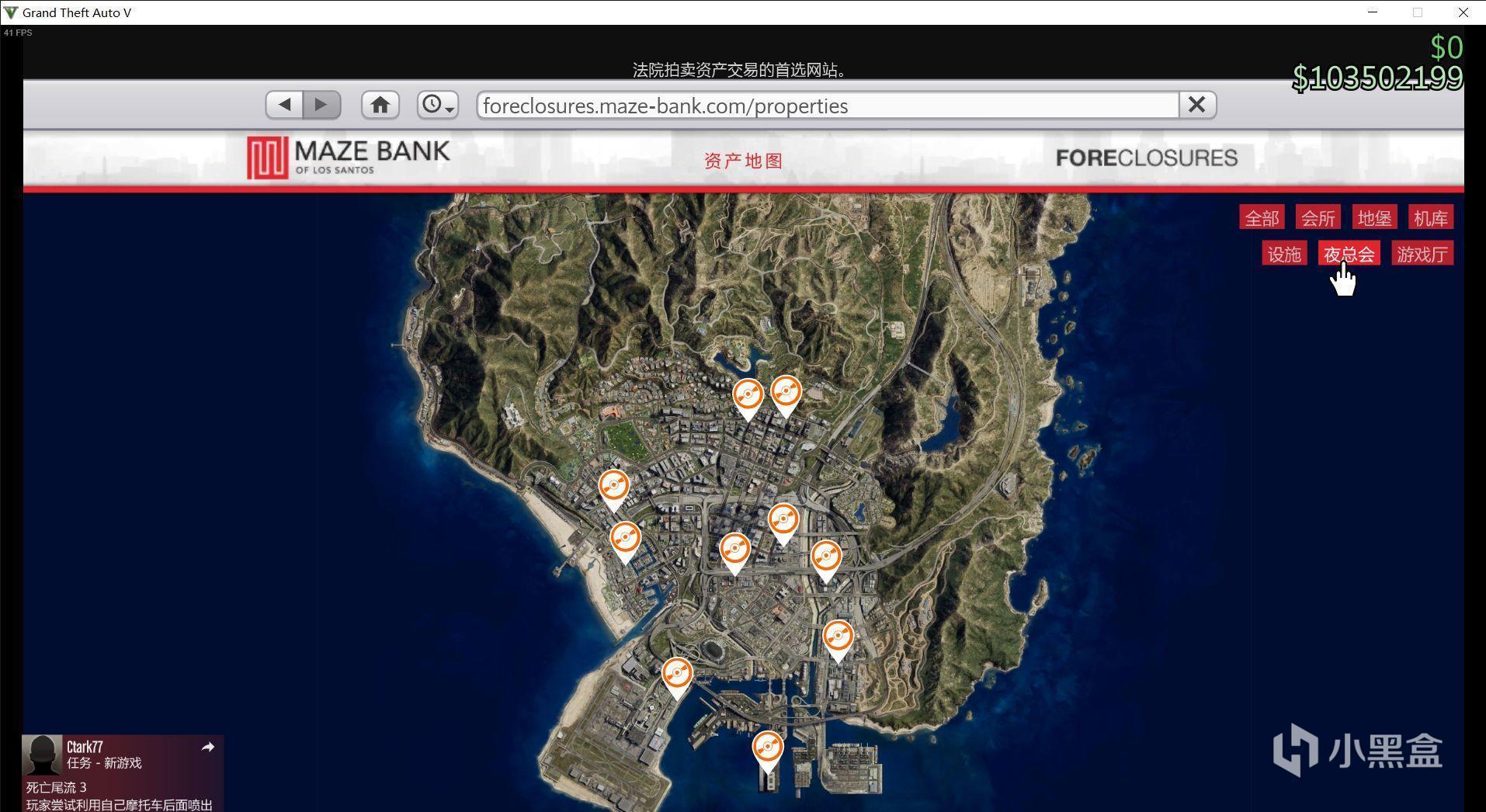The height and width of the screenshot is (812, 1486).
Task: Open the browsing history clock dropdown
Action: pyautogui.click(x=438, y=105)
